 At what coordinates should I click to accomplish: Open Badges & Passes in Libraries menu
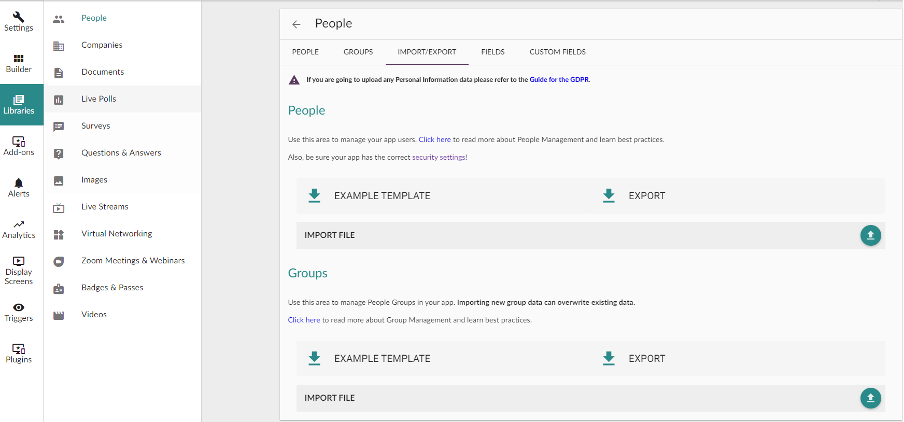(x=112, y=288)
